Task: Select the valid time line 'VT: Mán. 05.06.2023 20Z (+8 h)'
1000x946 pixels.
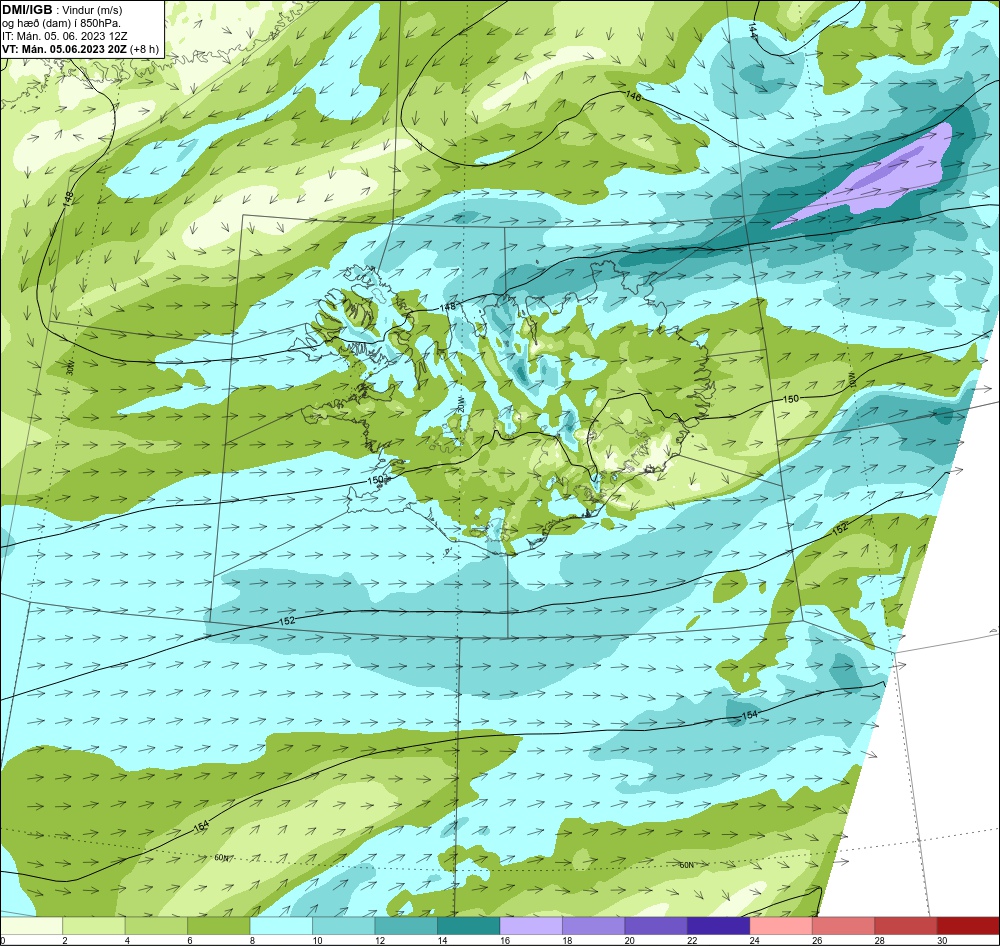Action: click(81, 49)
